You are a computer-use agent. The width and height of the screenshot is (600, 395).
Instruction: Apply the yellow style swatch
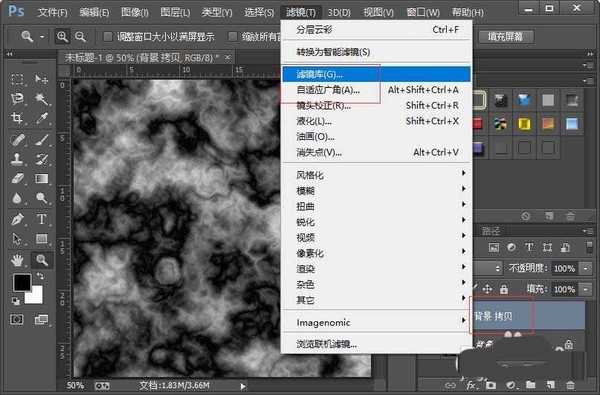524,124
